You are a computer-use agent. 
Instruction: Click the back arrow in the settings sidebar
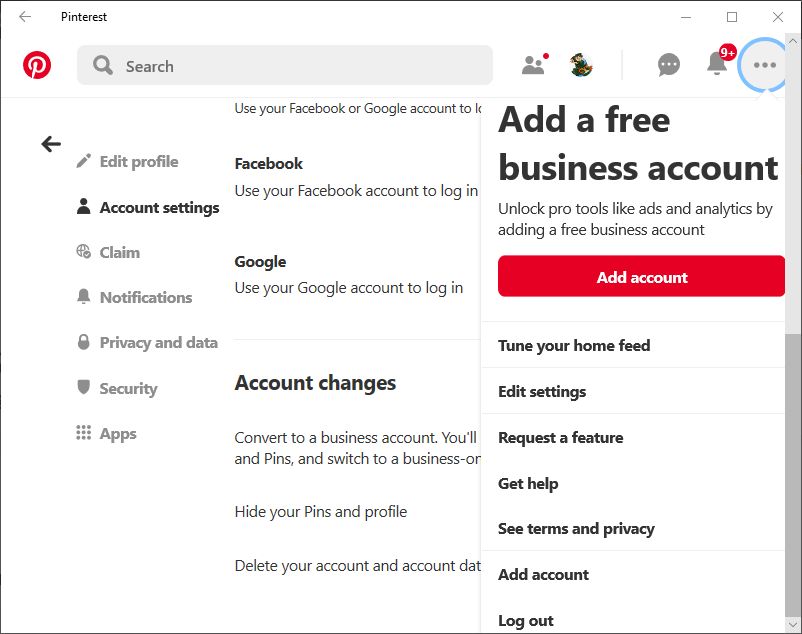tap(49, 143)
